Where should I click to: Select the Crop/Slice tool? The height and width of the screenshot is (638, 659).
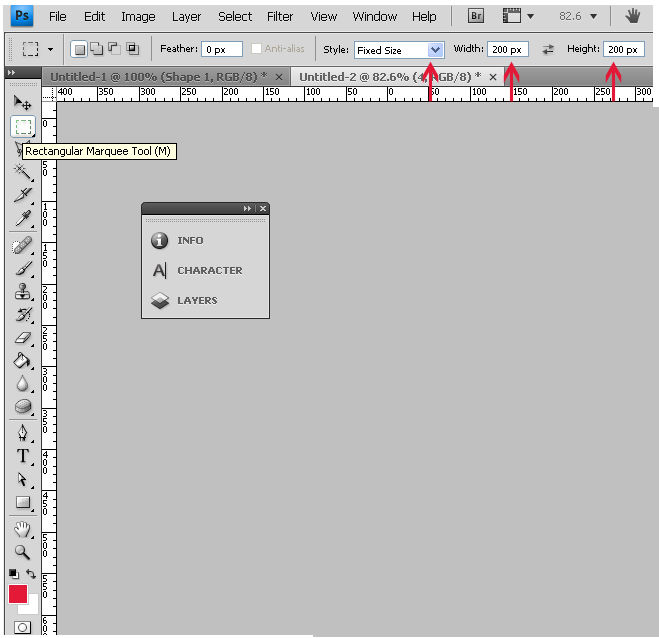point(22,195)
